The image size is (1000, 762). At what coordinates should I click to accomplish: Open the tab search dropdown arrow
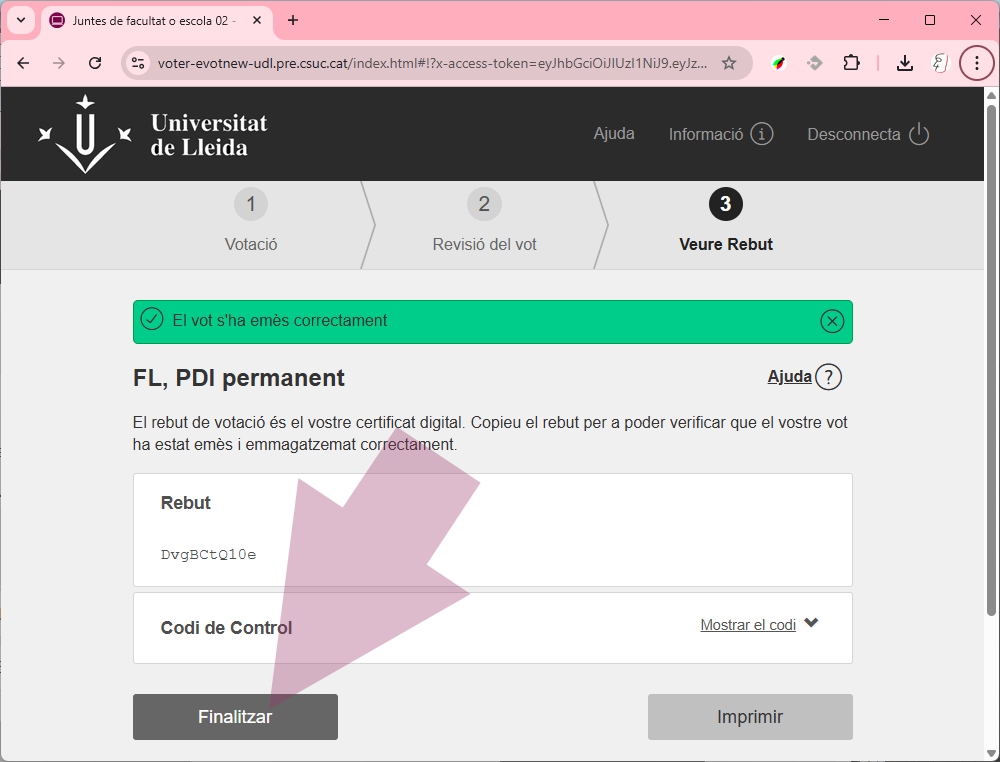point(21,20)
